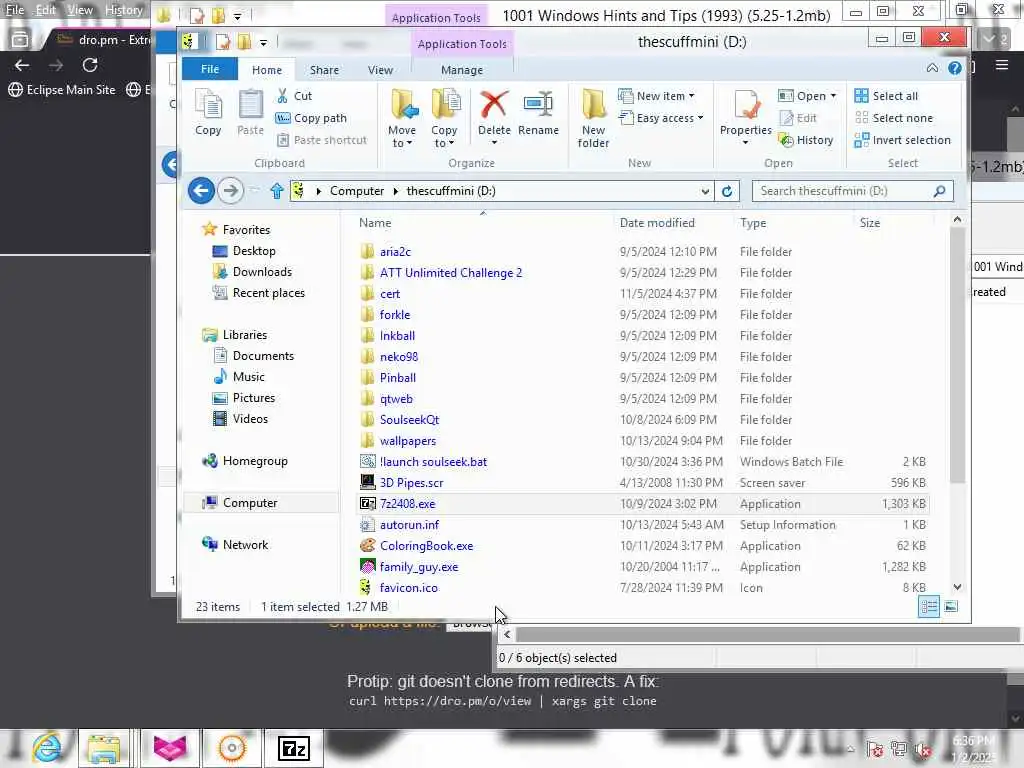Go up one level with up arrow
1024x768 pixels.
tap(276, 191)
